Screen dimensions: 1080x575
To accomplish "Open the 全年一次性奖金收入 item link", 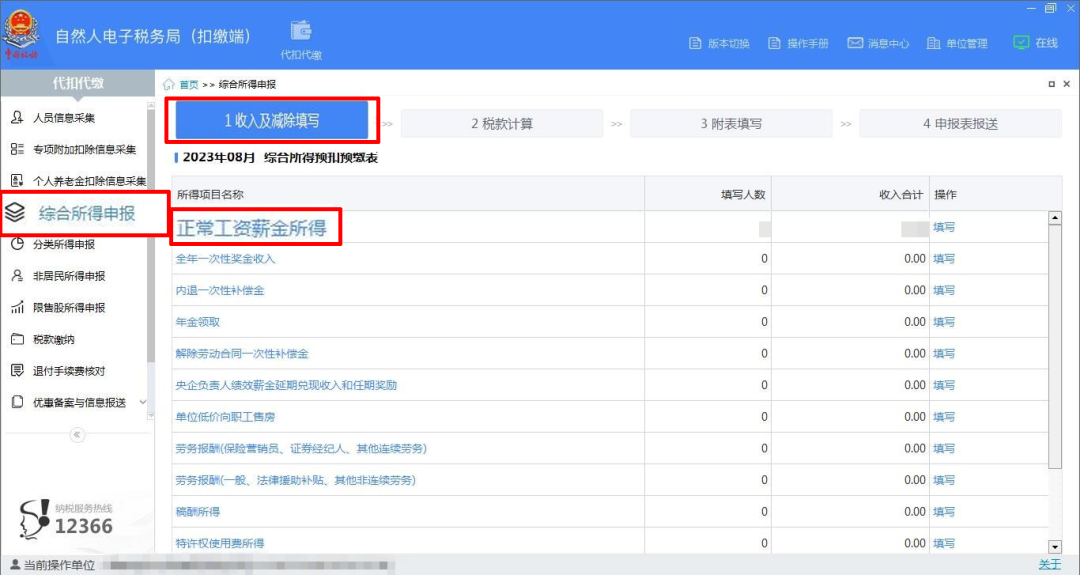I will coord(225,259).
